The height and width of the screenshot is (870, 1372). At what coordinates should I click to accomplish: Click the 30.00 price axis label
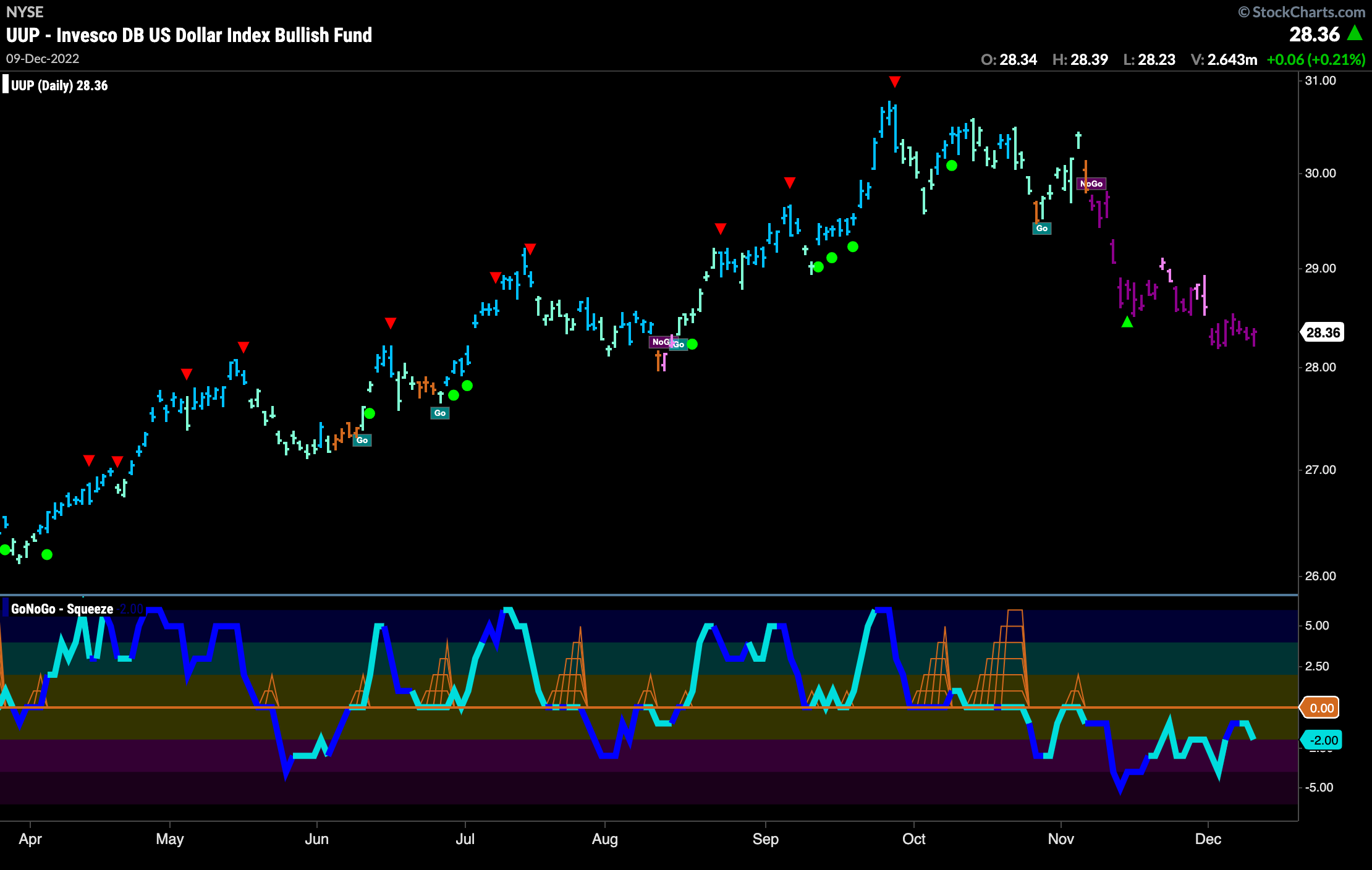click(1320, 173)
